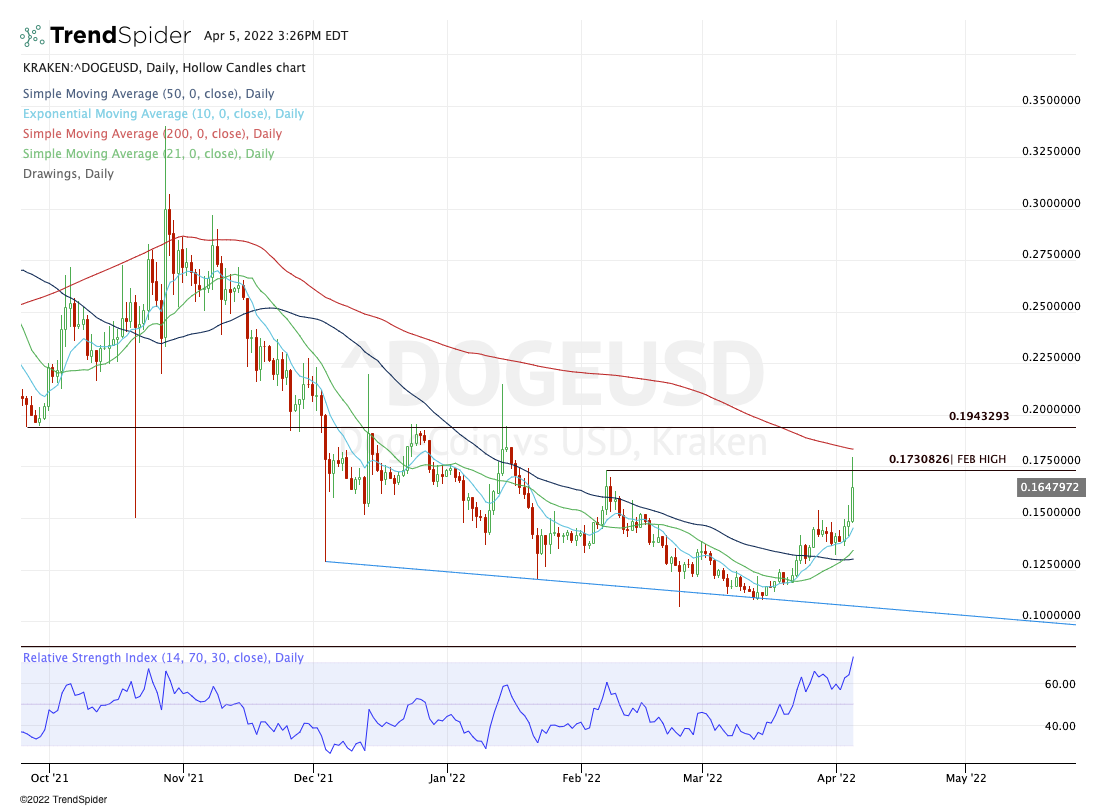Image resolution: width=1106 pixels, height=809 pixels.
Task: Click the ©2022 TrendSpider copyright text
Action: 63,799
